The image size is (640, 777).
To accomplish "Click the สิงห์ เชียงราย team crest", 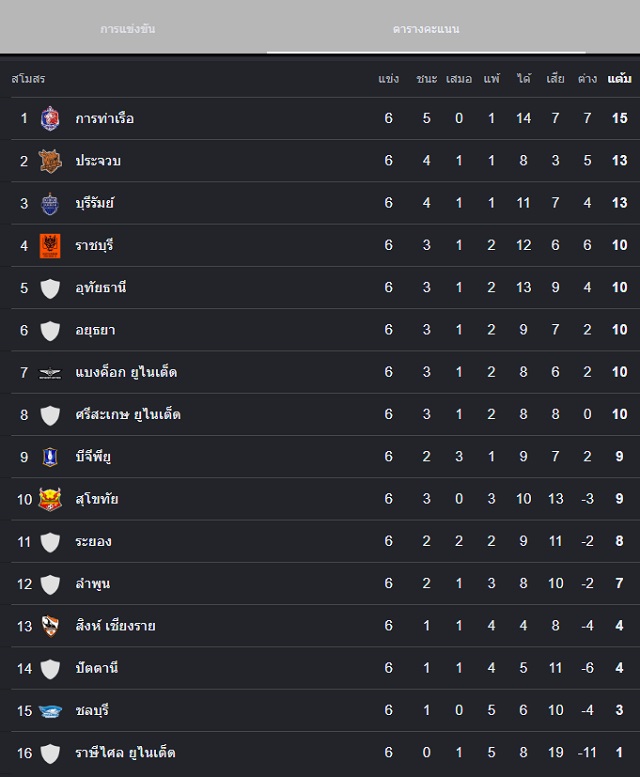I will pyautogui.click(x=50, y=626).
